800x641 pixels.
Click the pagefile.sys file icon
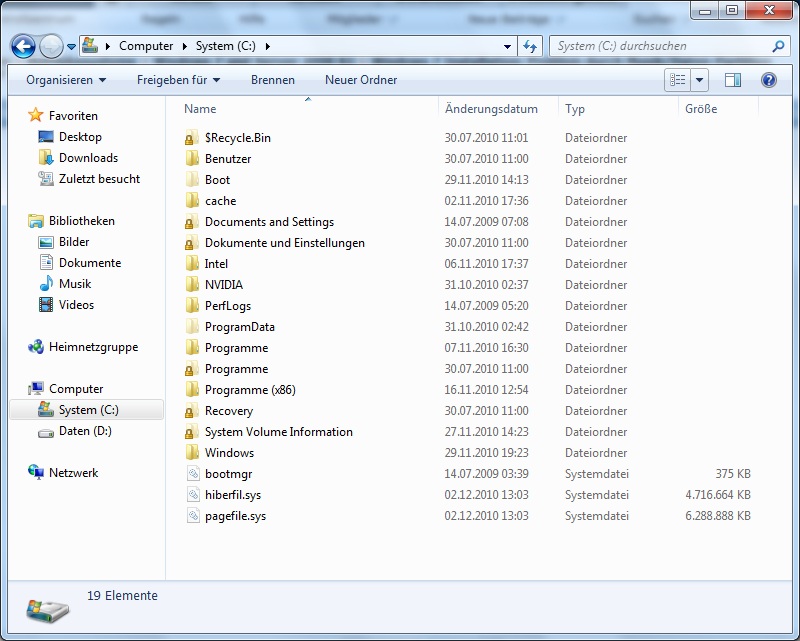tap(193, 515)
